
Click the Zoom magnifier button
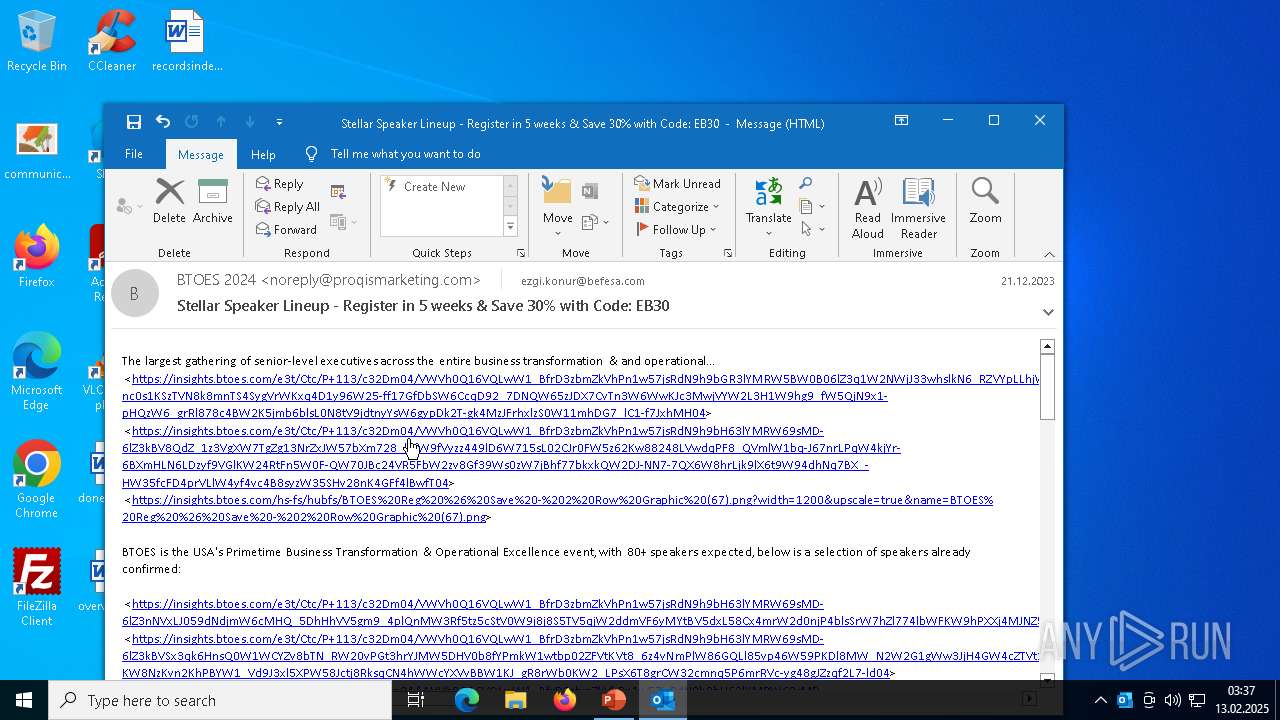click(x=985, y=202)
